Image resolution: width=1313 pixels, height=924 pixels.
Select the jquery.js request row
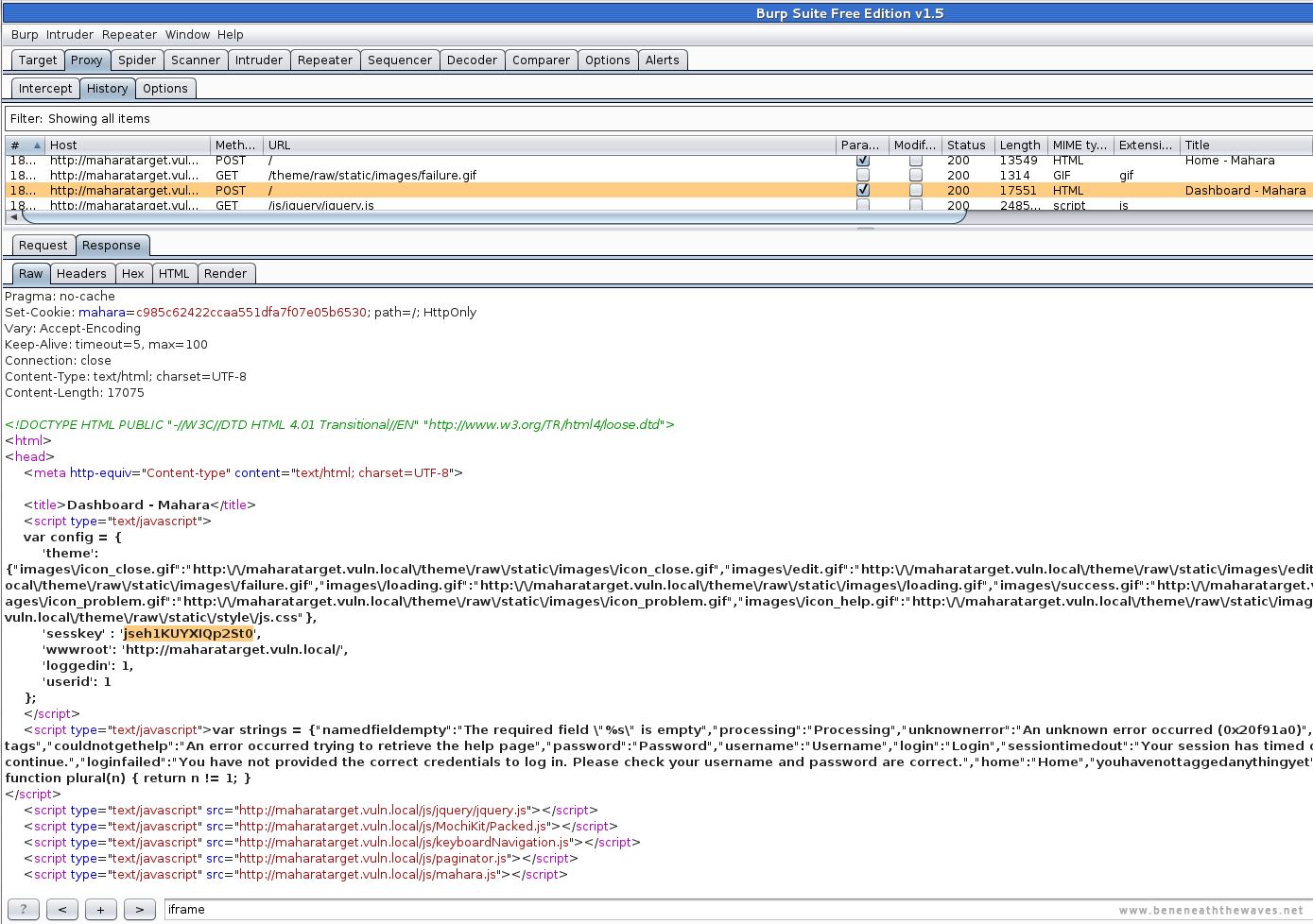(x=658, y=204)
